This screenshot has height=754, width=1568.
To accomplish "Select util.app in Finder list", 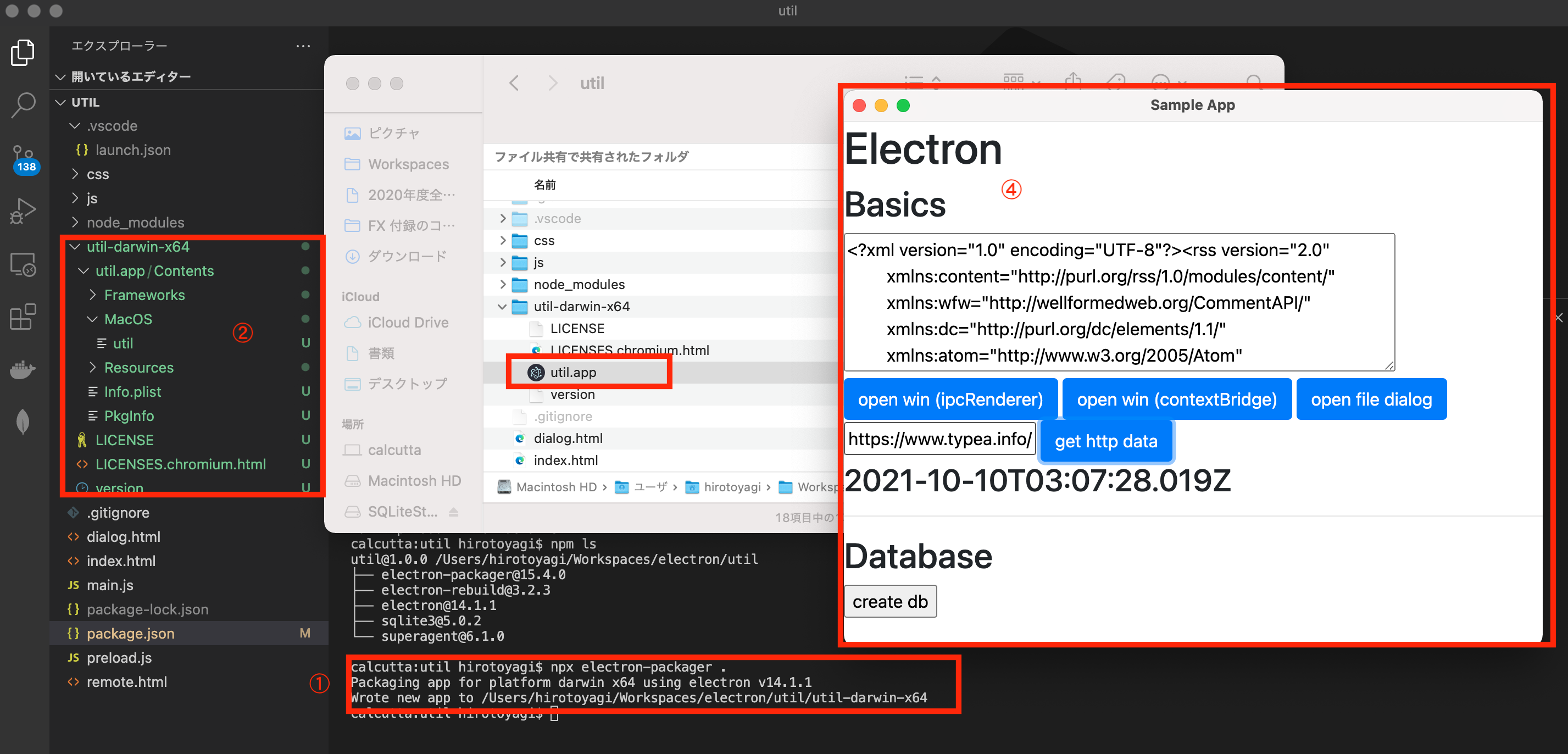I will tap(573, 372).
